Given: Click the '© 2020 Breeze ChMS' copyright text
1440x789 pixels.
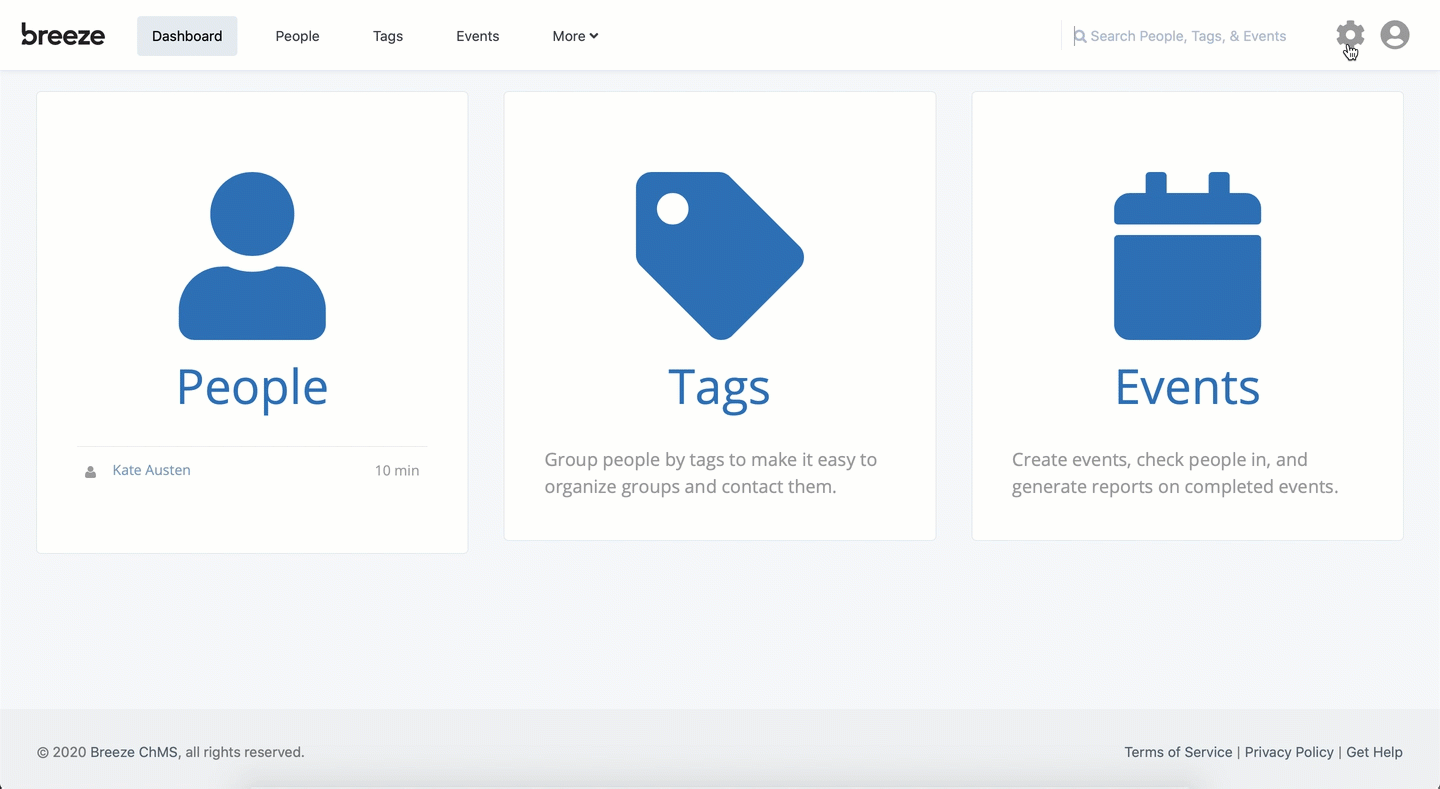Looking at the screenshot, I should [170, 752].
